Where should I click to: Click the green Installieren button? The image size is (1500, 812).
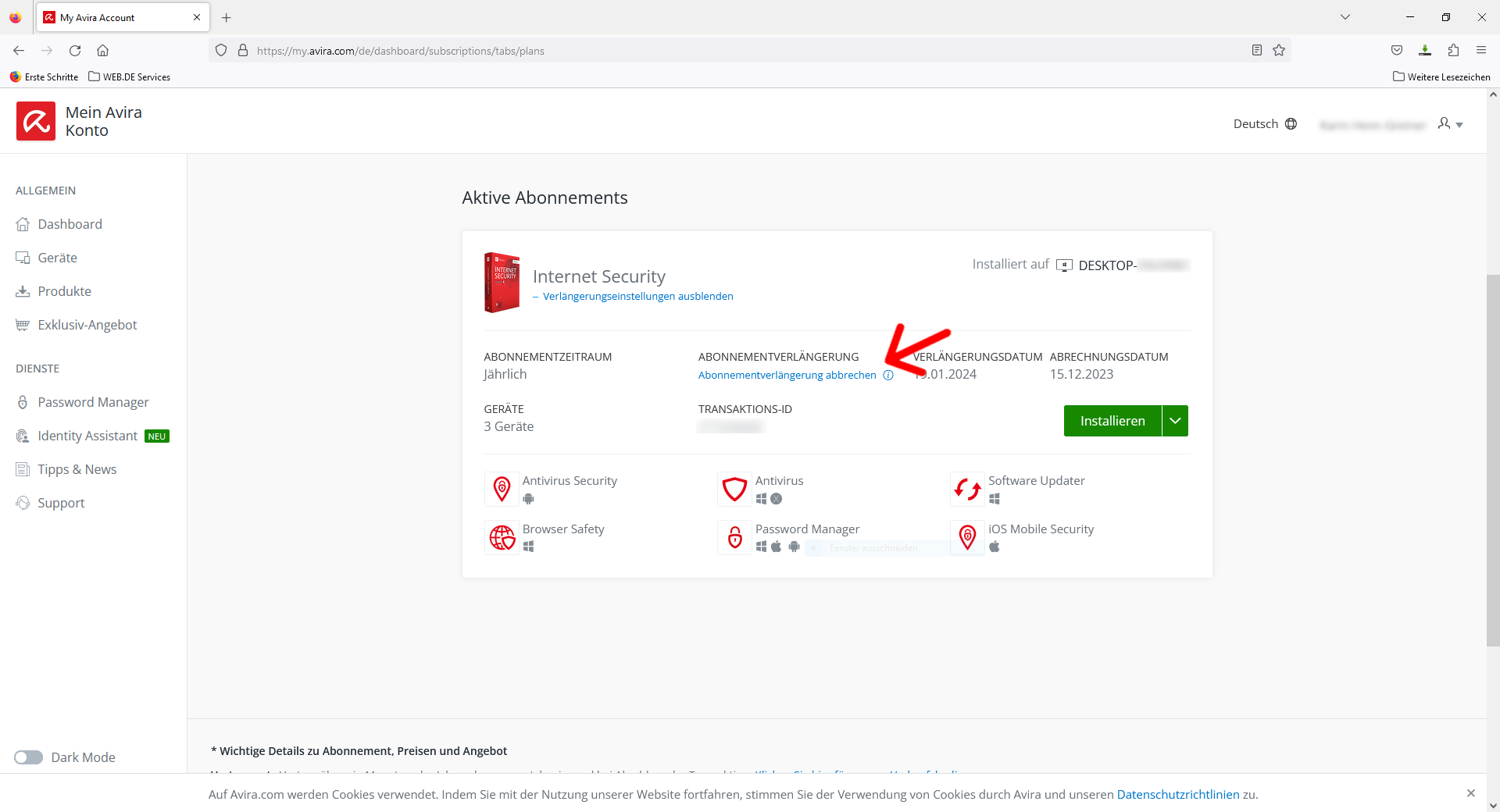click(x=1112, y=421)
